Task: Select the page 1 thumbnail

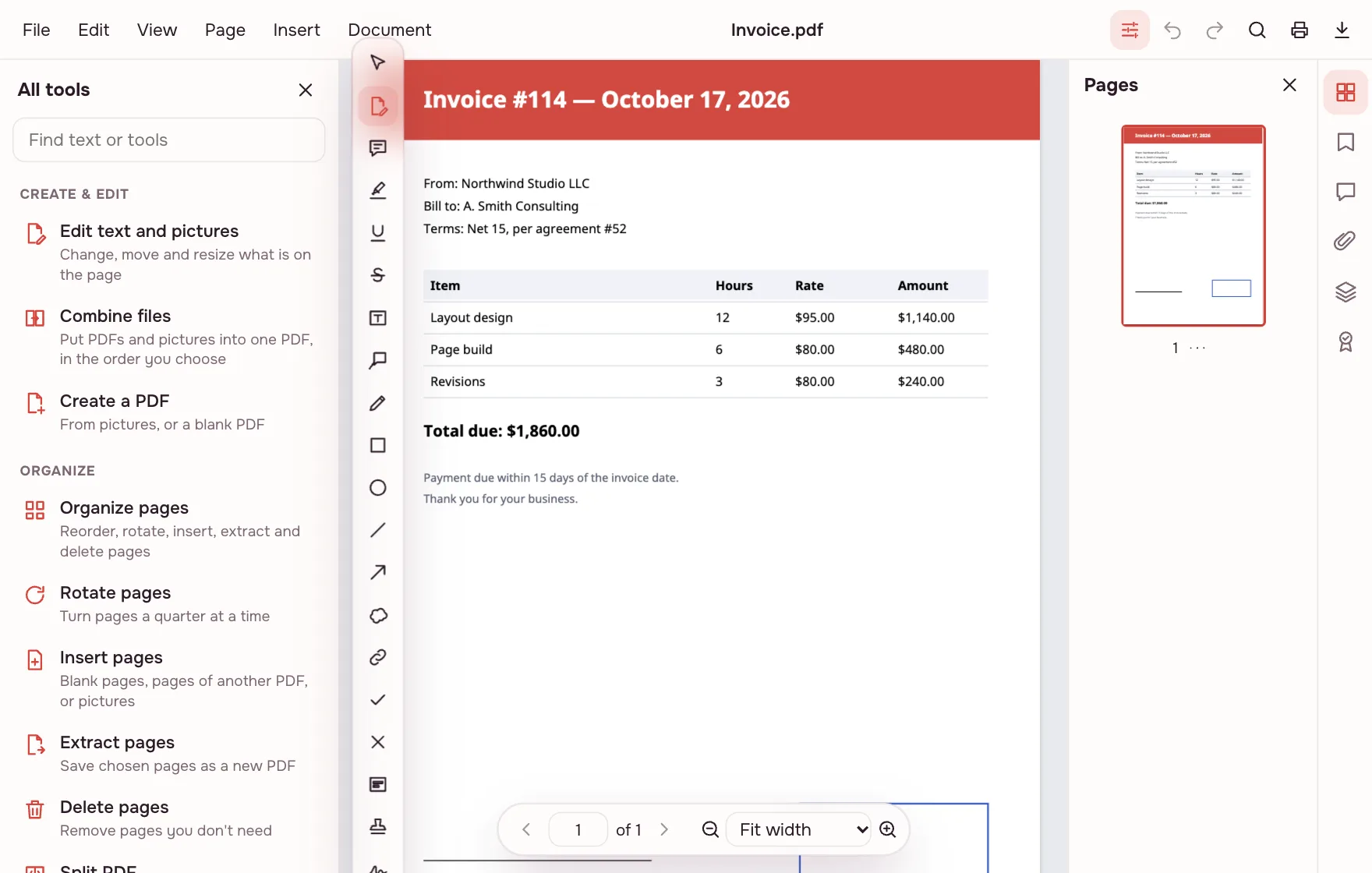Action: click(x=1193, y=225)
